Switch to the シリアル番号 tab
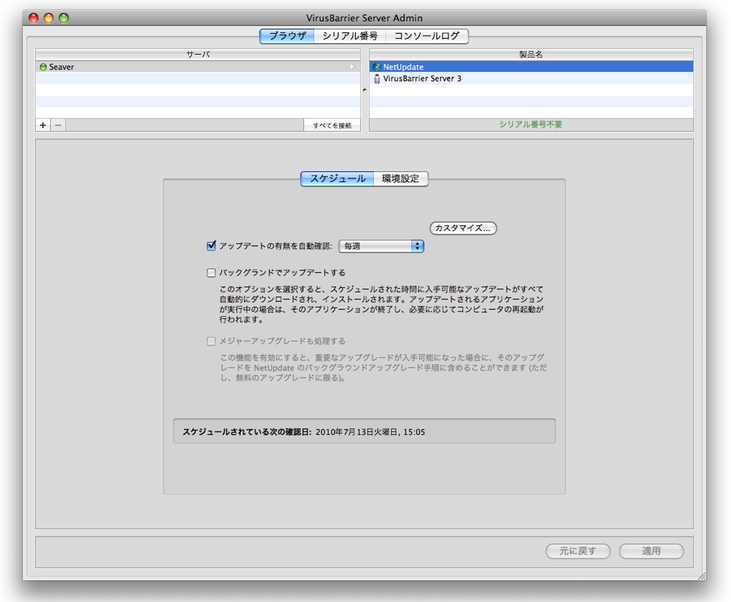Viewport: 731px width, 602px height. (350, 36)
